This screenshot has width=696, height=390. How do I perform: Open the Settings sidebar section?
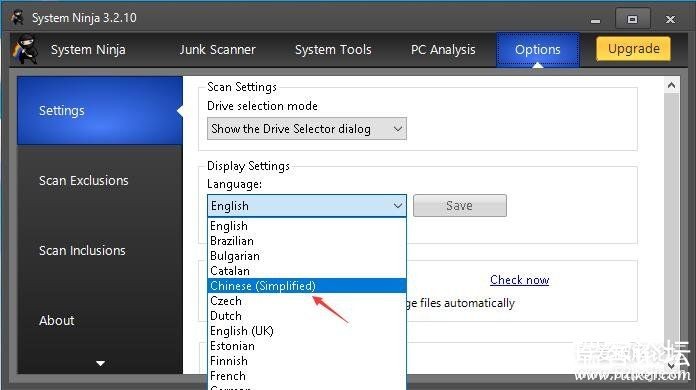point(100,110)
